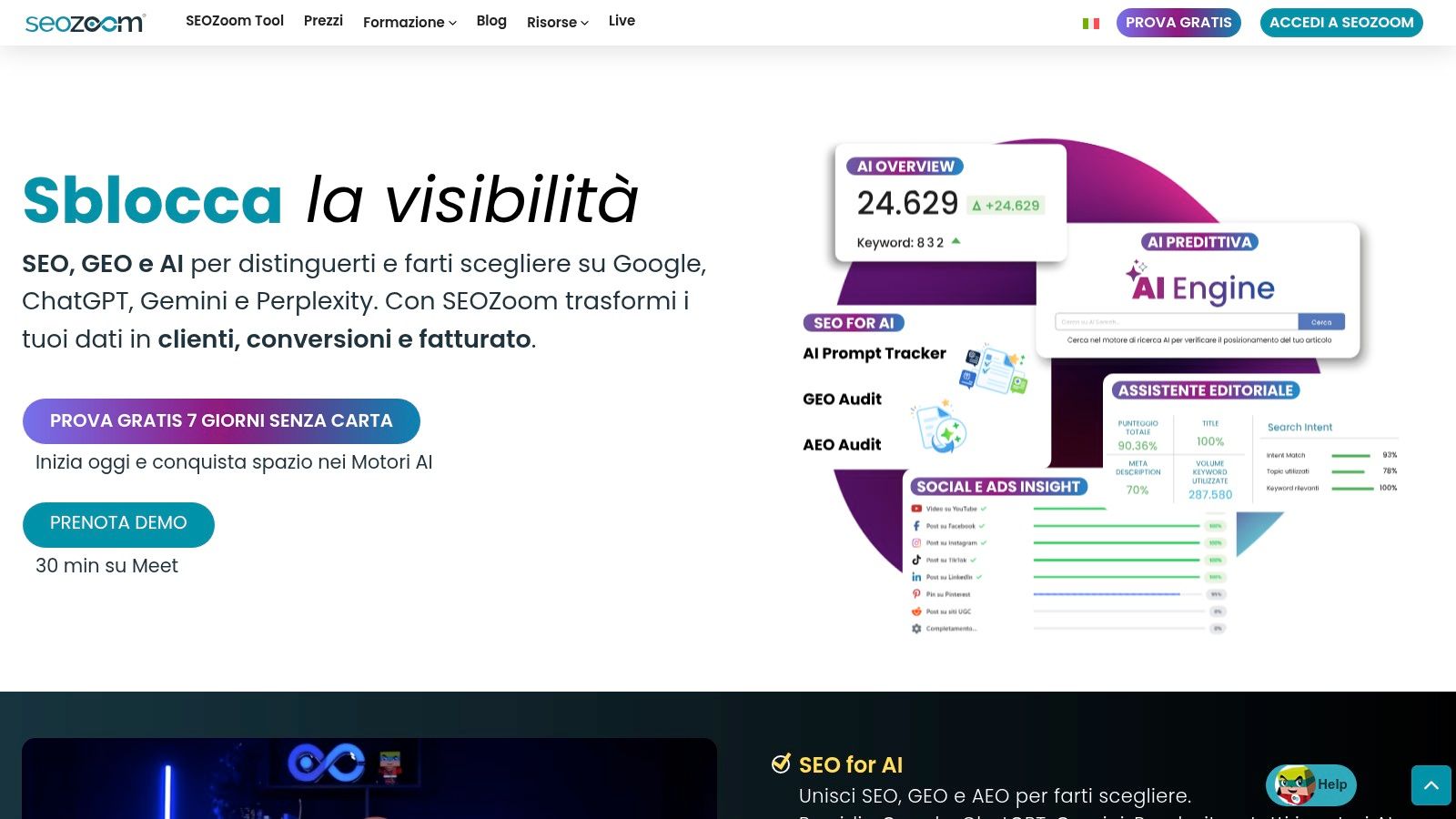This screenshot has height=819, width=1456.
Task: Click the Search Intent label
Action: 1299,427
